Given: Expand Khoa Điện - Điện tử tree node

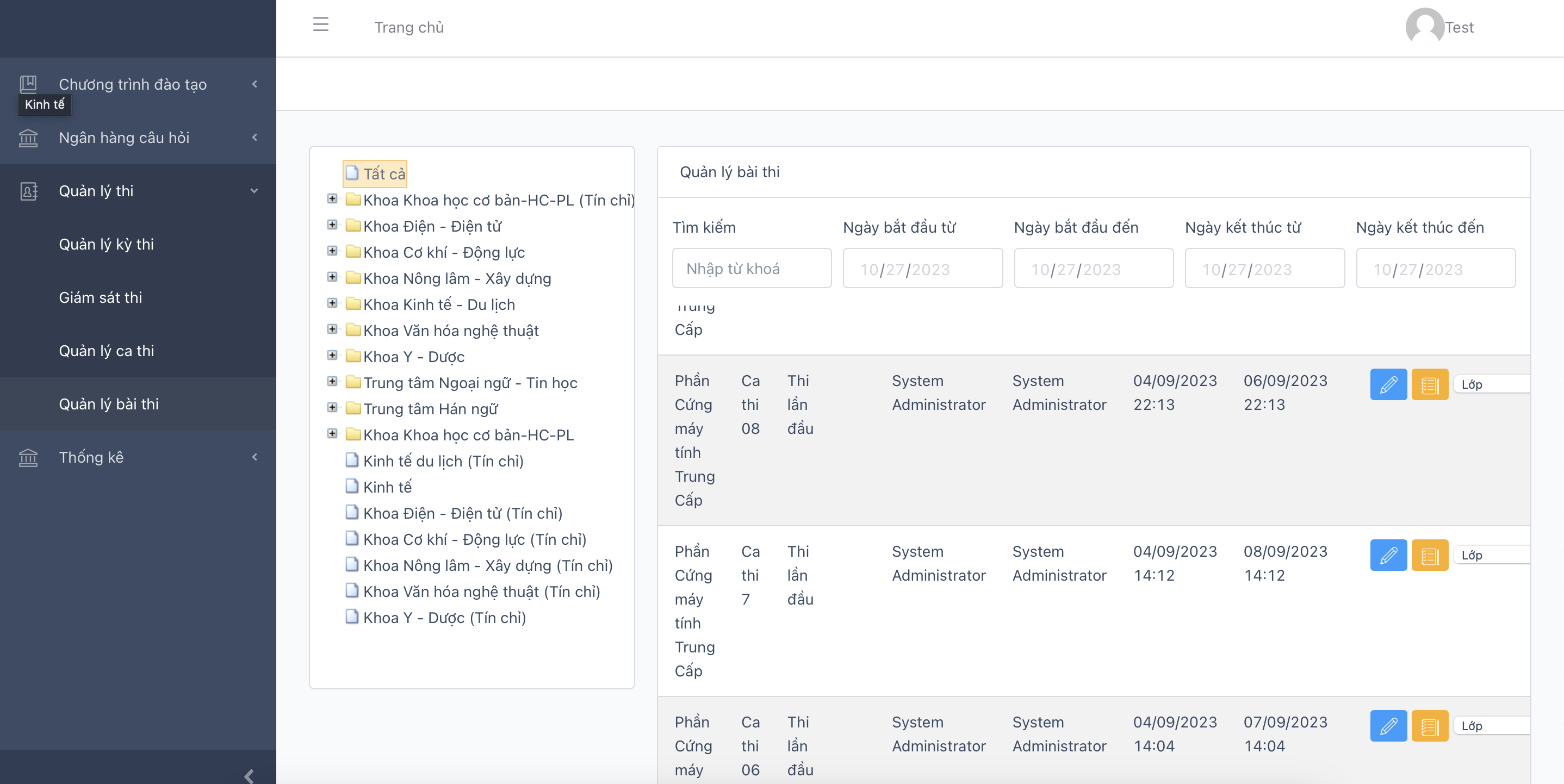Looking at the screenshot, I should pyautogui.click(x=332, y=225).
